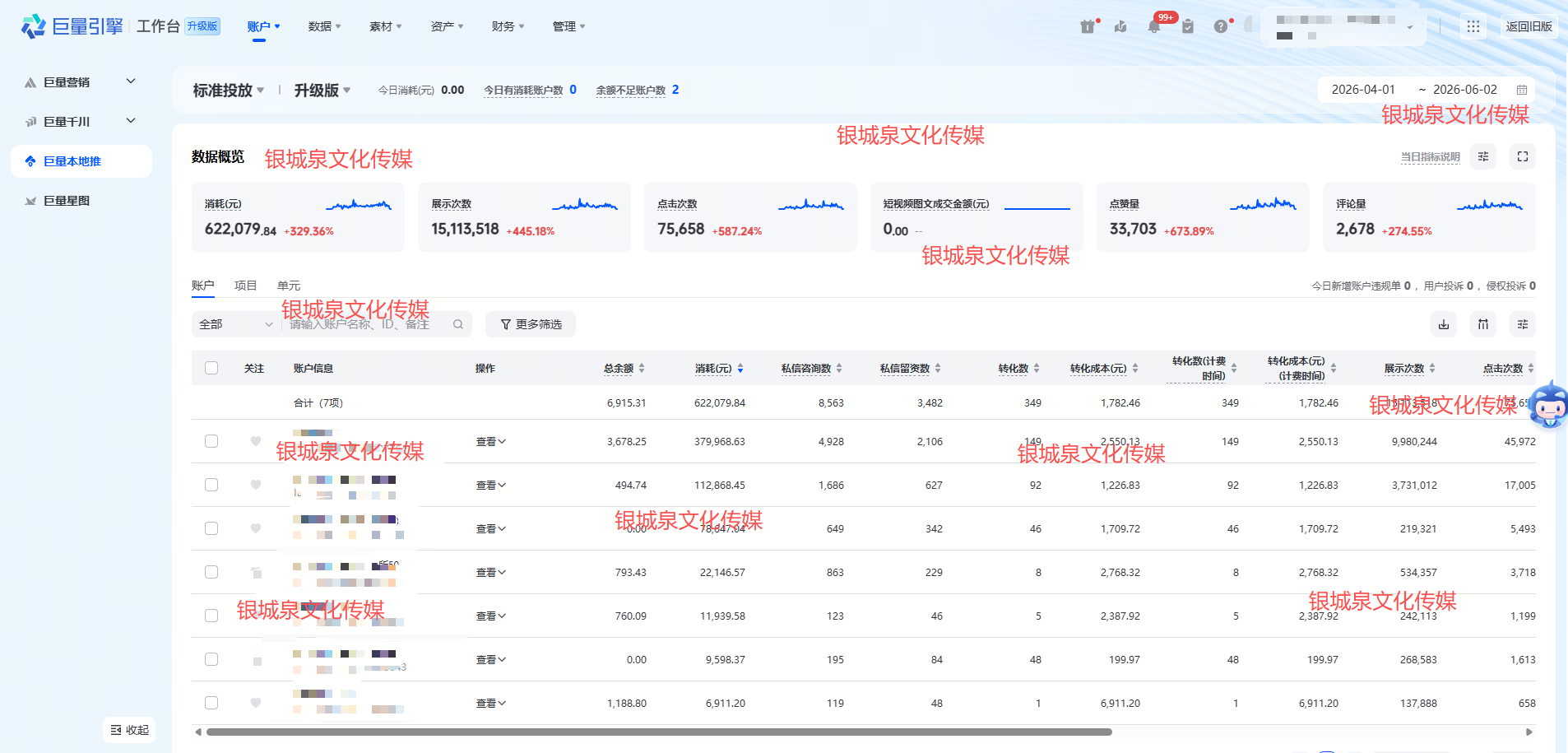Viewport: 1568px width, 753px height.
Task: Open the column arrangement icon above table
Action: coord(1483,324)
